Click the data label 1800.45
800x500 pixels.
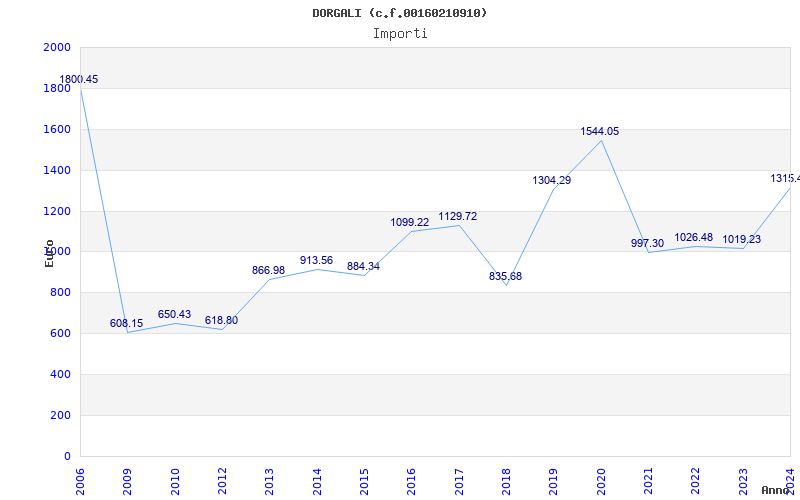tap(79, 80)
